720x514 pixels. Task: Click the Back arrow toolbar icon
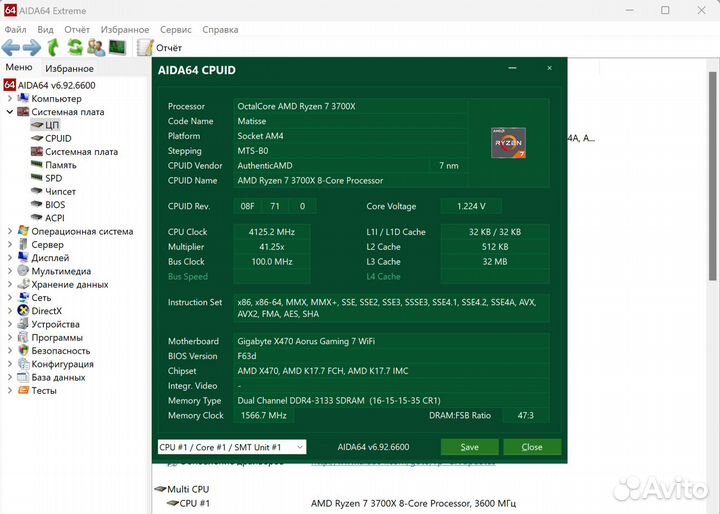[11, 47]
